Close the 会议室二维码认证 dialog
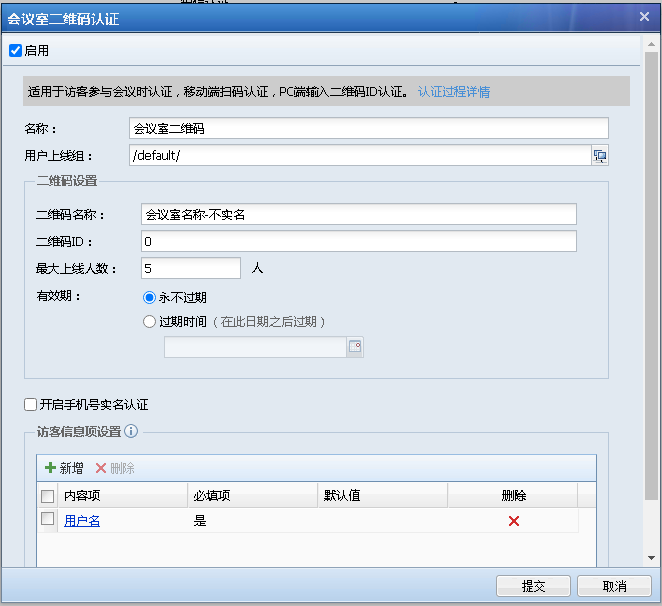Screen dimensions: 662x606 pos(645,17)
